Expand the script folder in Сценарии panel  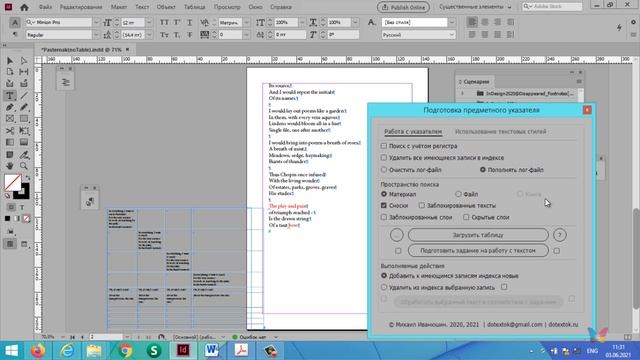click(x=463, y=93)
